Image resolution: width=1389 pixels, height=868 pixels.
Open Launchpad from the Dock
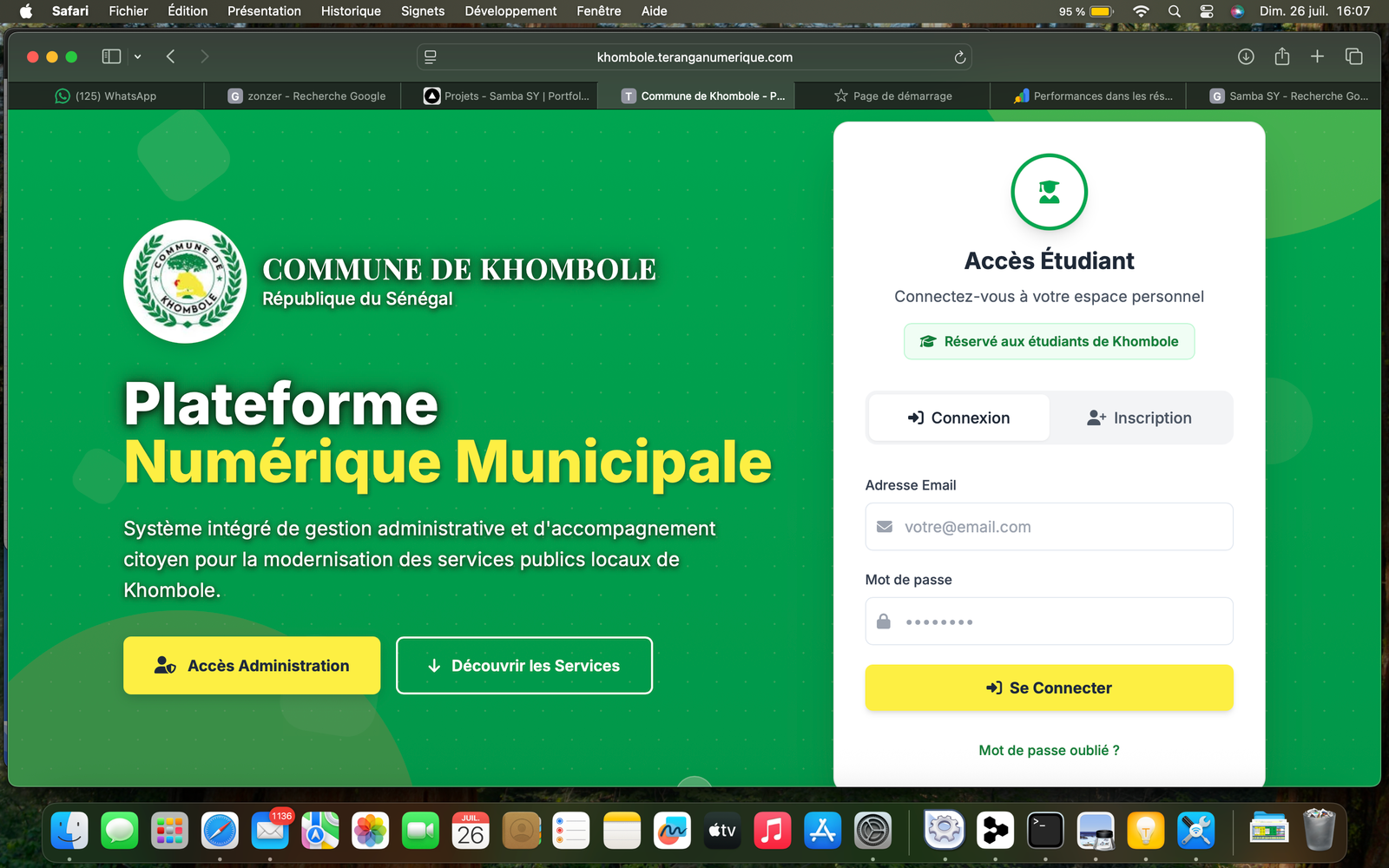[169, 831]
